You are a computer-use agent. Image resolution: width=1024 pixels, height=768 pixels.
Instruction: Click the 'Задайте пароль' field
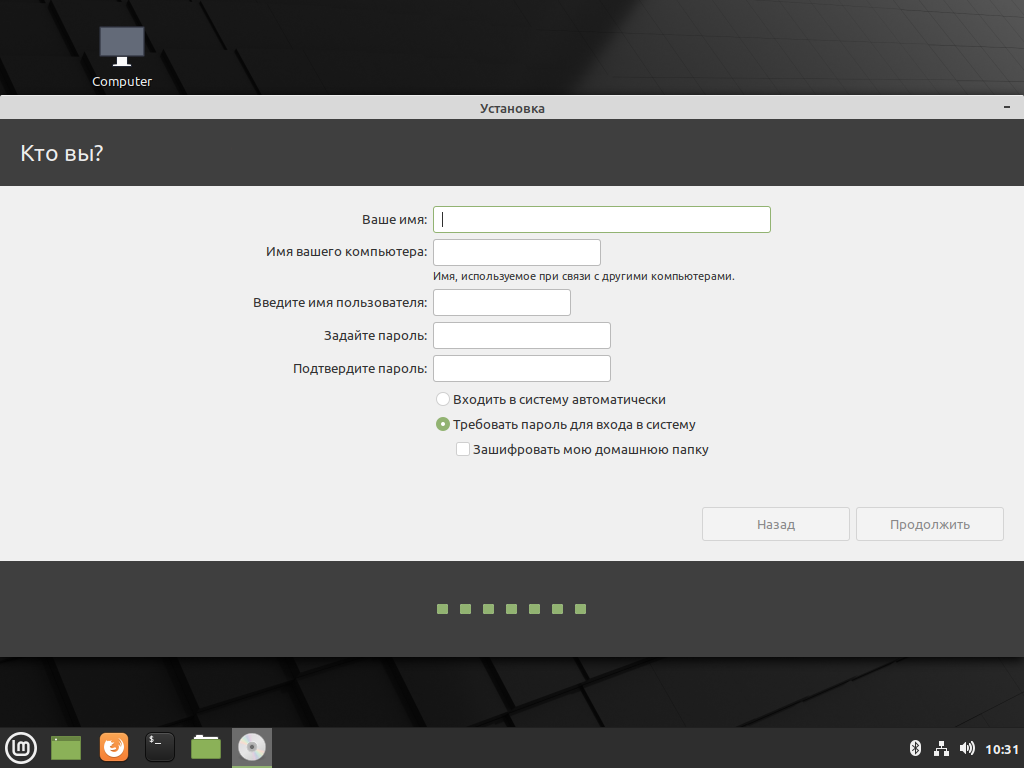[x=522, y=336]
